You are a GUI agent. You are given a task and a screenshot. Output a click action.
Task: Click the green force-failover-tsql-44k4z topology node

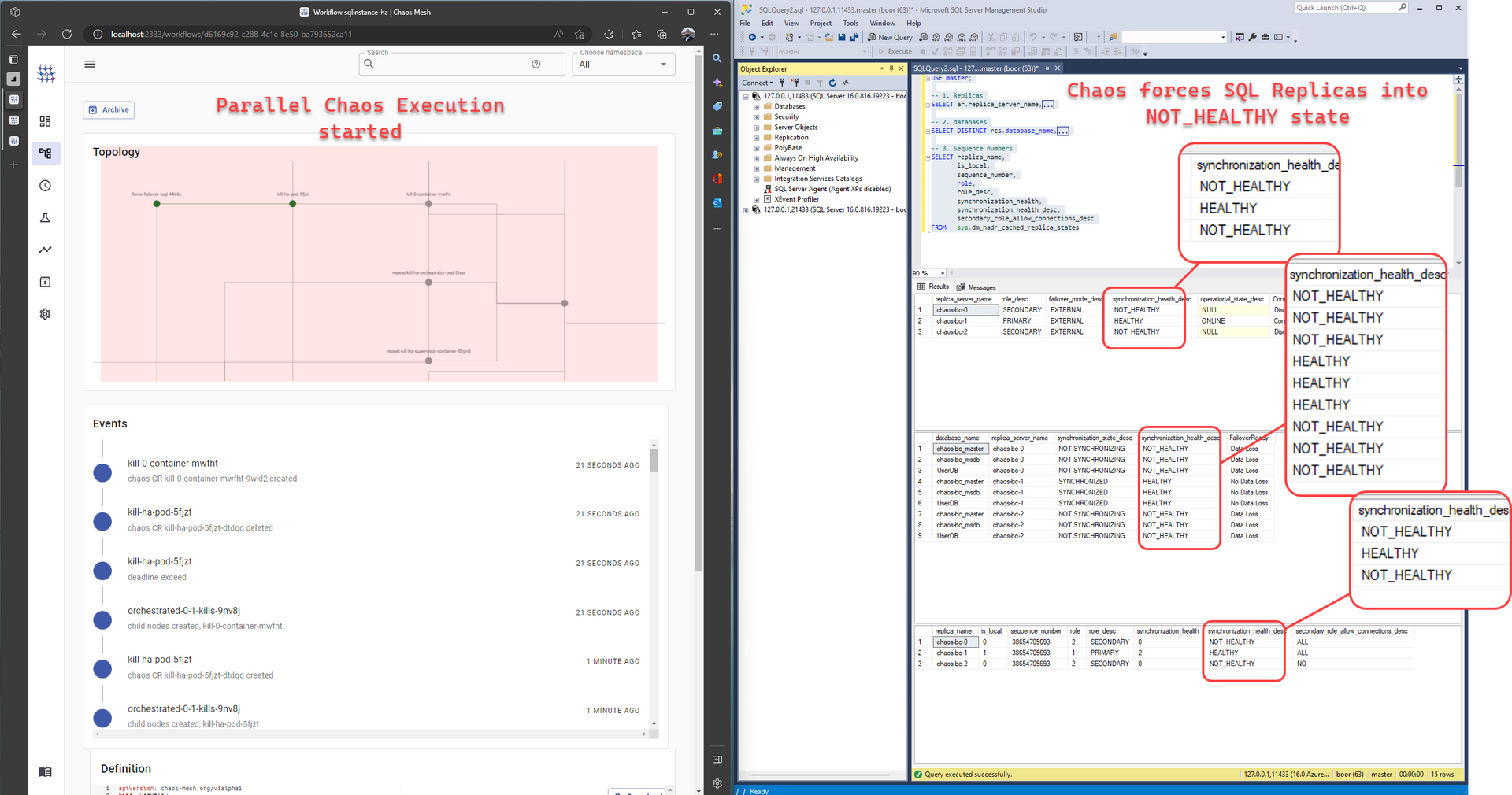[x=157, y=204]
